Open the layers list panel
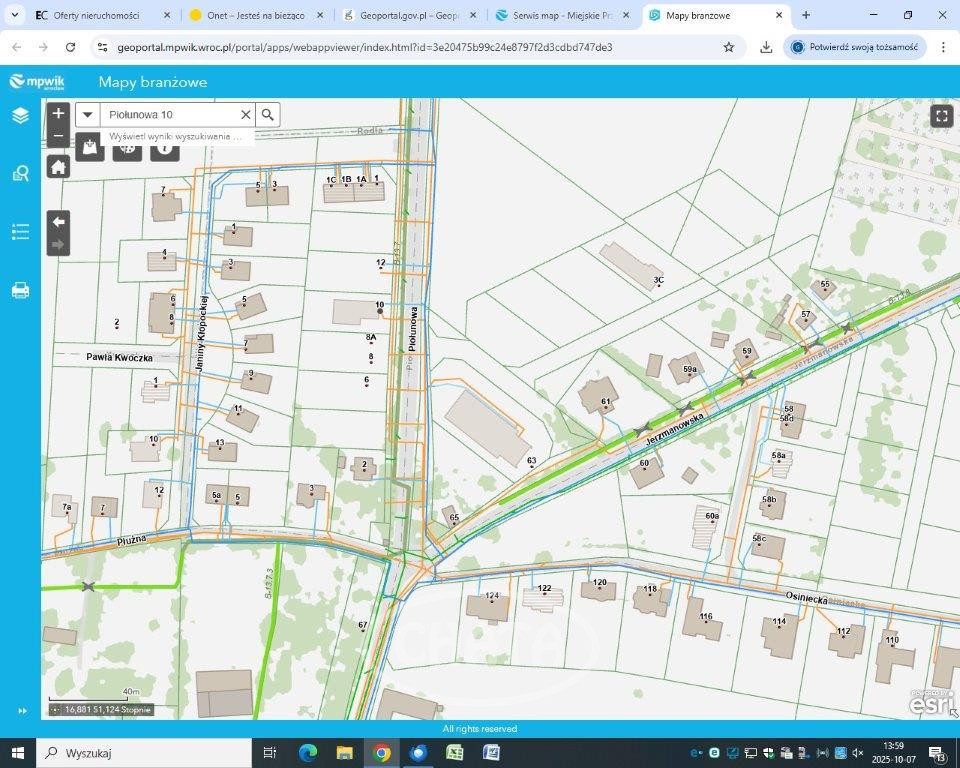Image resolution: width=960 pixels, height=768 pixels. (20, 116)
